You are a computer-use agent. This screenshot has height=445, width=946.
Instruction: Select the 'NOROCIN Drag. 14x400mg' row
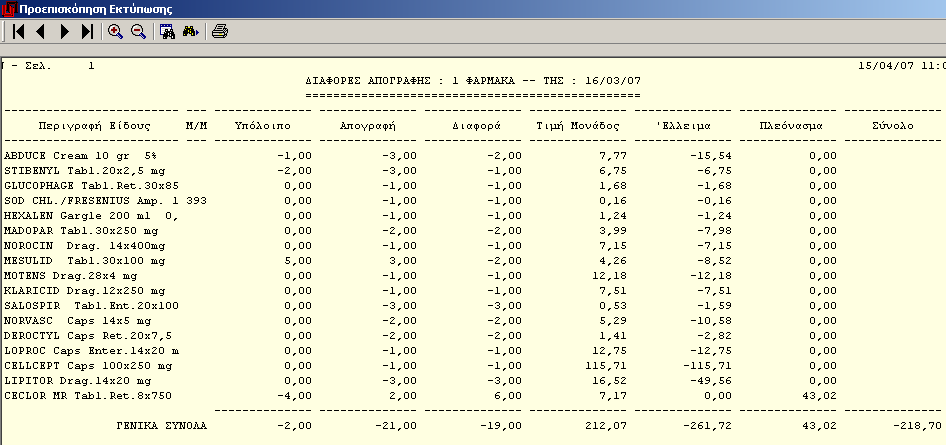click(421, 246)
